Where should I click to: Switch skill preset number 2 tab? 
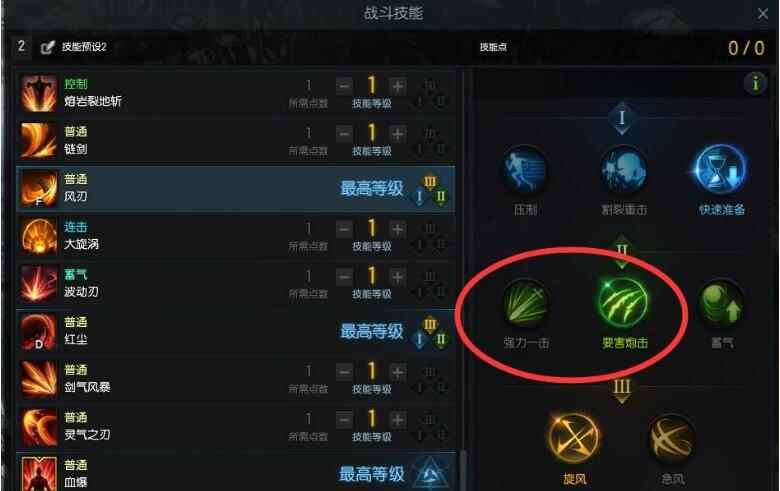(21, 47)
